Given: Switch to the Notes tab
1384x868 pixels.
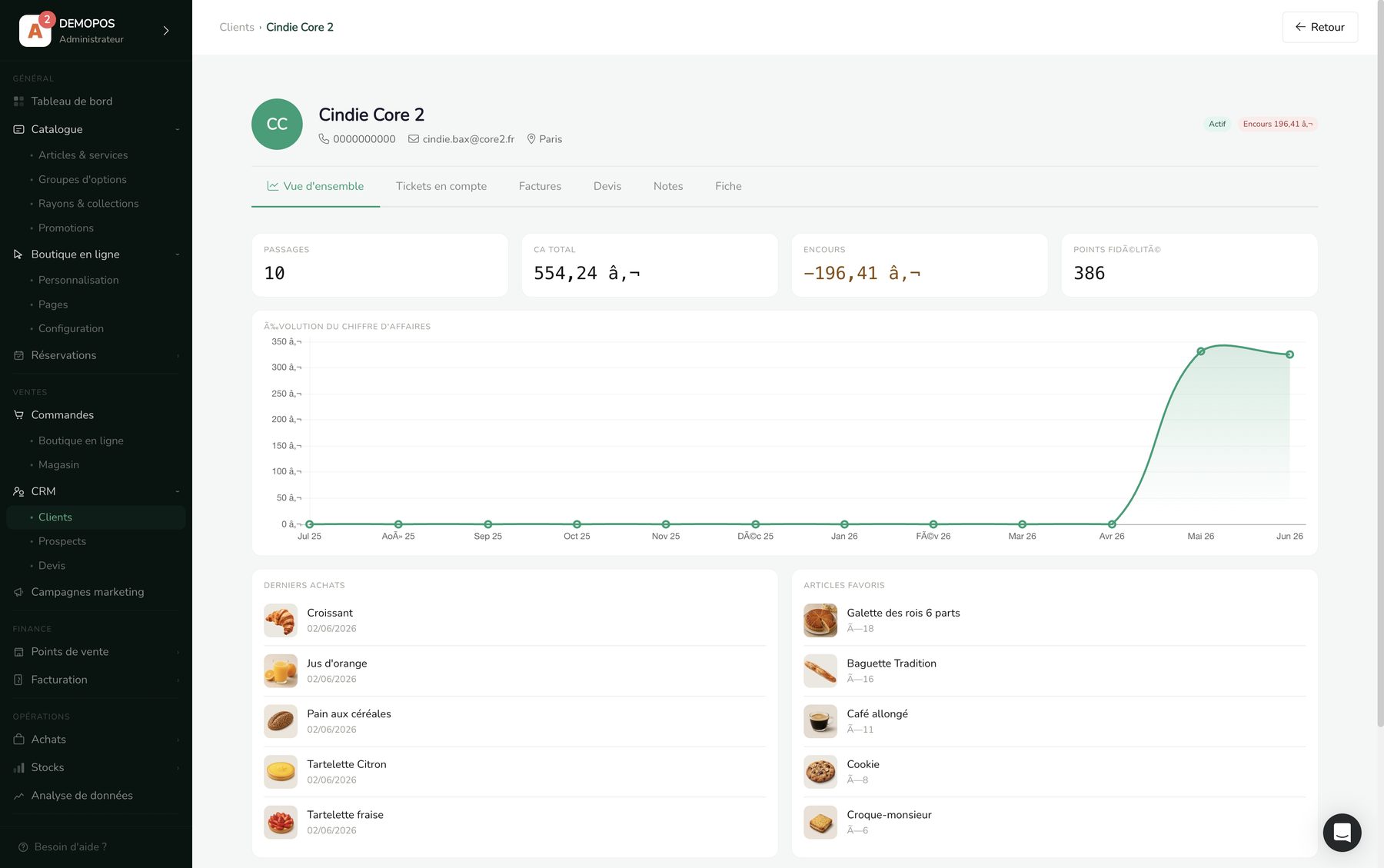Looking at the screenshot, I should (x=668, y=186).
